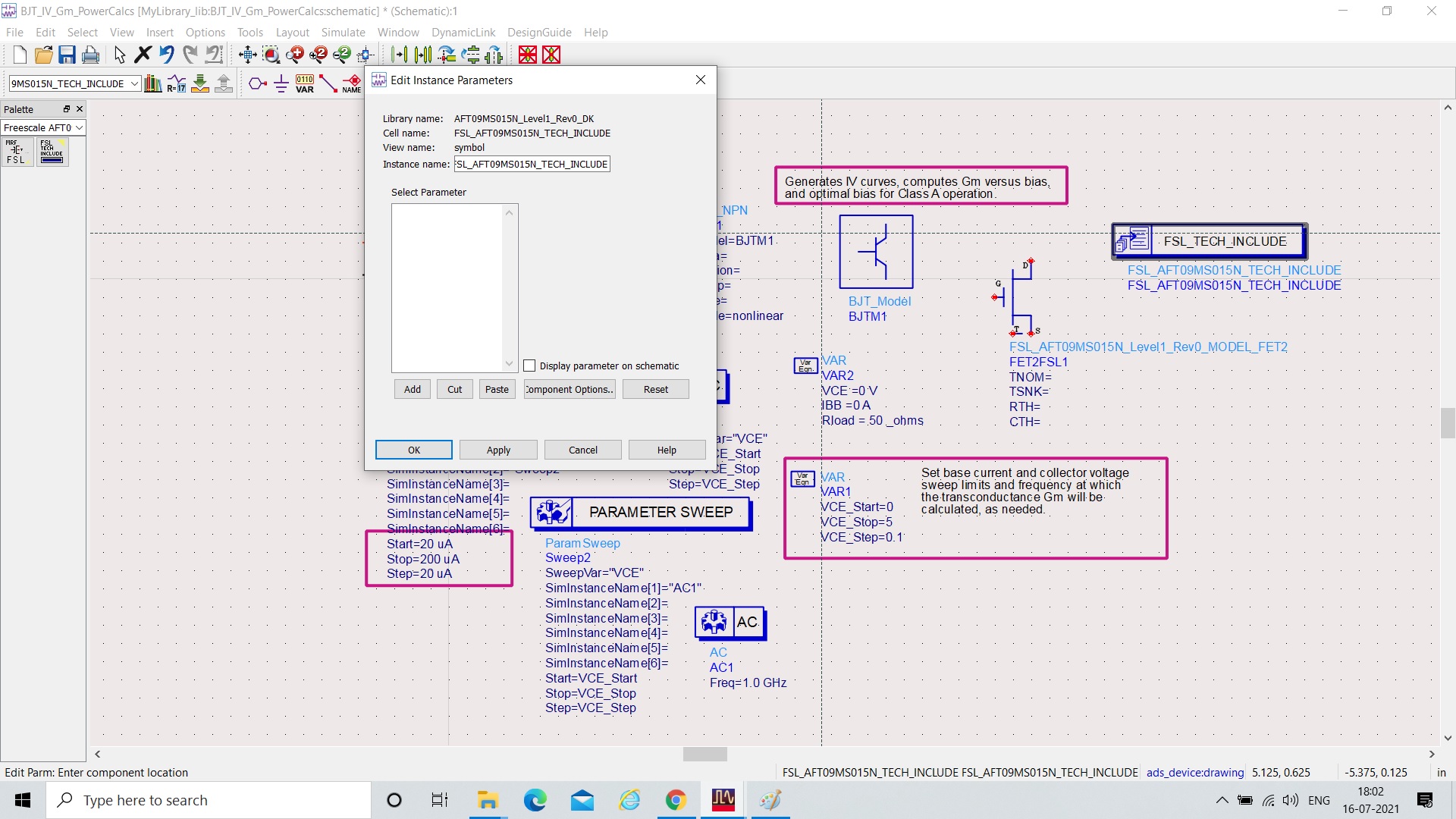Select FSL TECH INCLUDE palette item
The image size is (1456, 819).
click(52, 152)
